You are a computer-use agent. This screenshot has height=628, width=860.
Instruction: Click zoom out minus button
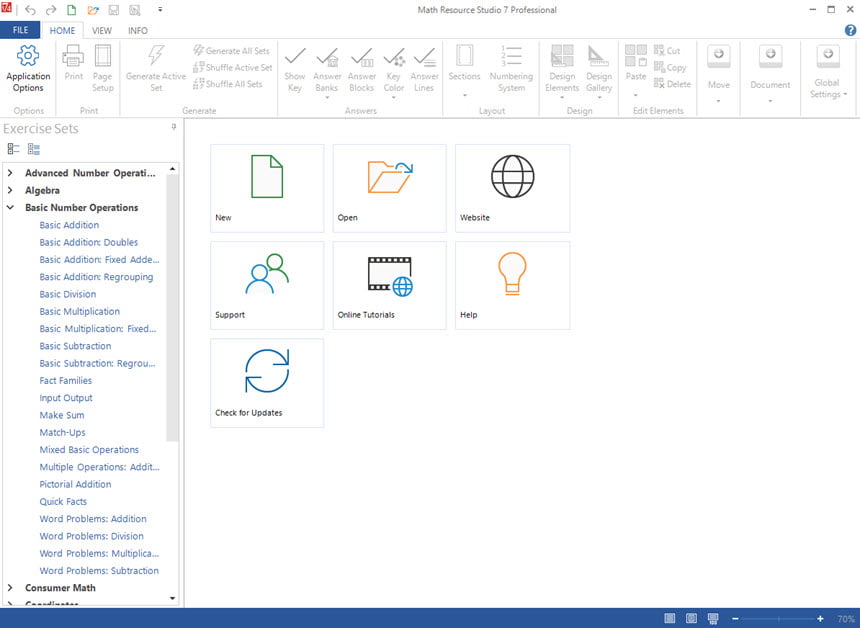pyautogui.click(x=735, y=619)
